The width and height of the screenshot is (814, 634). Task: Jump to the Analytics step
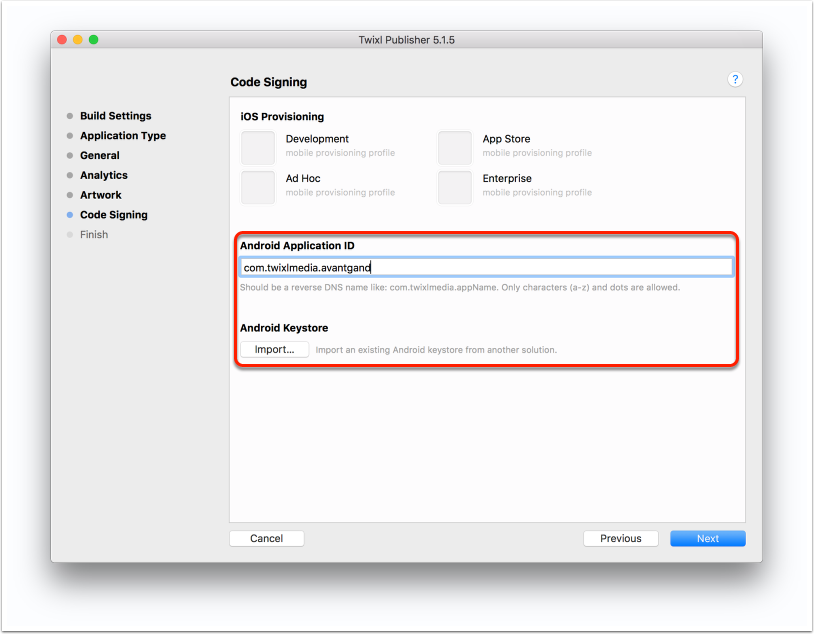pyautogui.click(x=103, y=175)
